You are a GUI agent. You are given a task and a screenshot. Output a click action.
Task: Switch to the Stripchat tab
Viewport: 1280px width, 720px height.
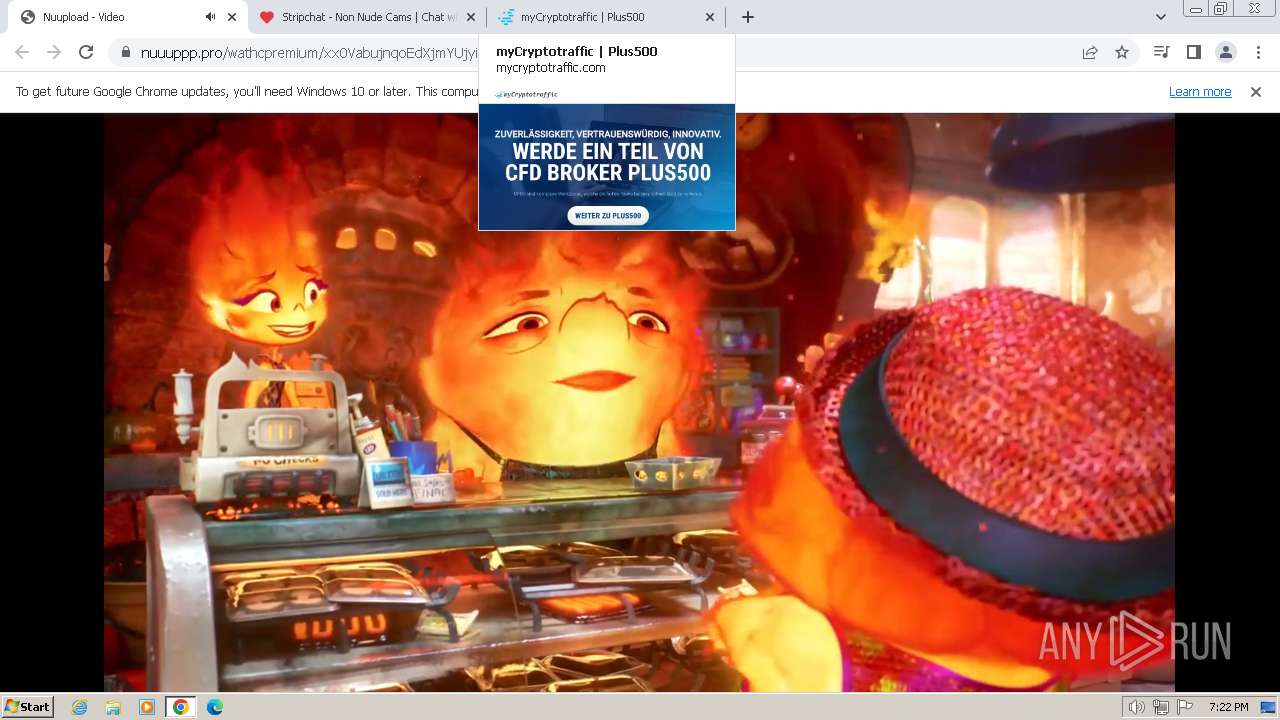367,17
